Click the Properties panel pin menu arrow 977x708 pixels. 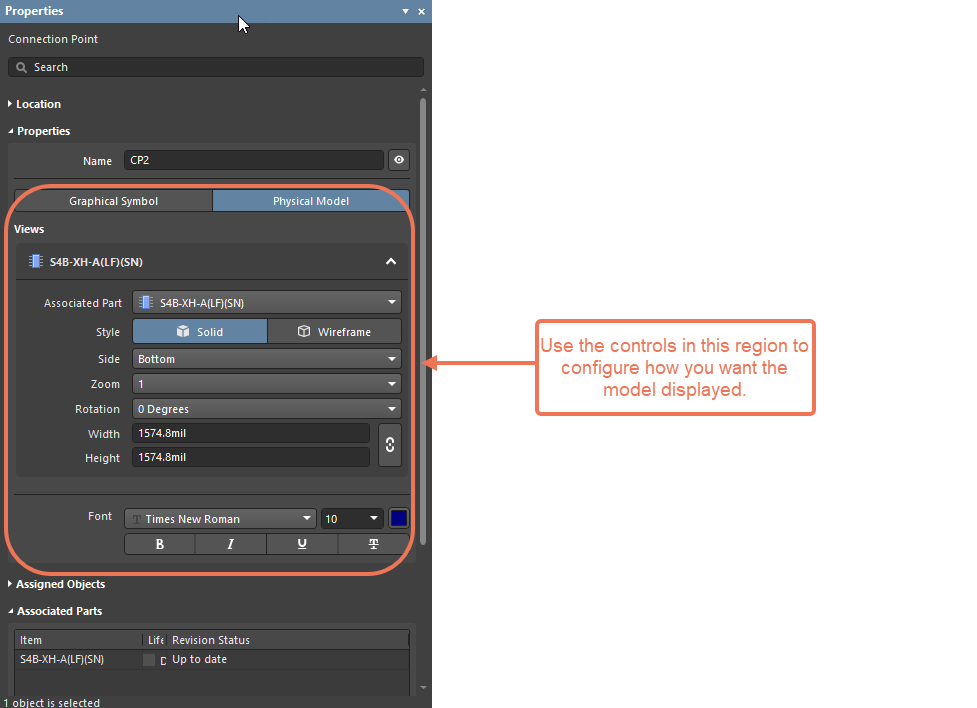[405, 11]
